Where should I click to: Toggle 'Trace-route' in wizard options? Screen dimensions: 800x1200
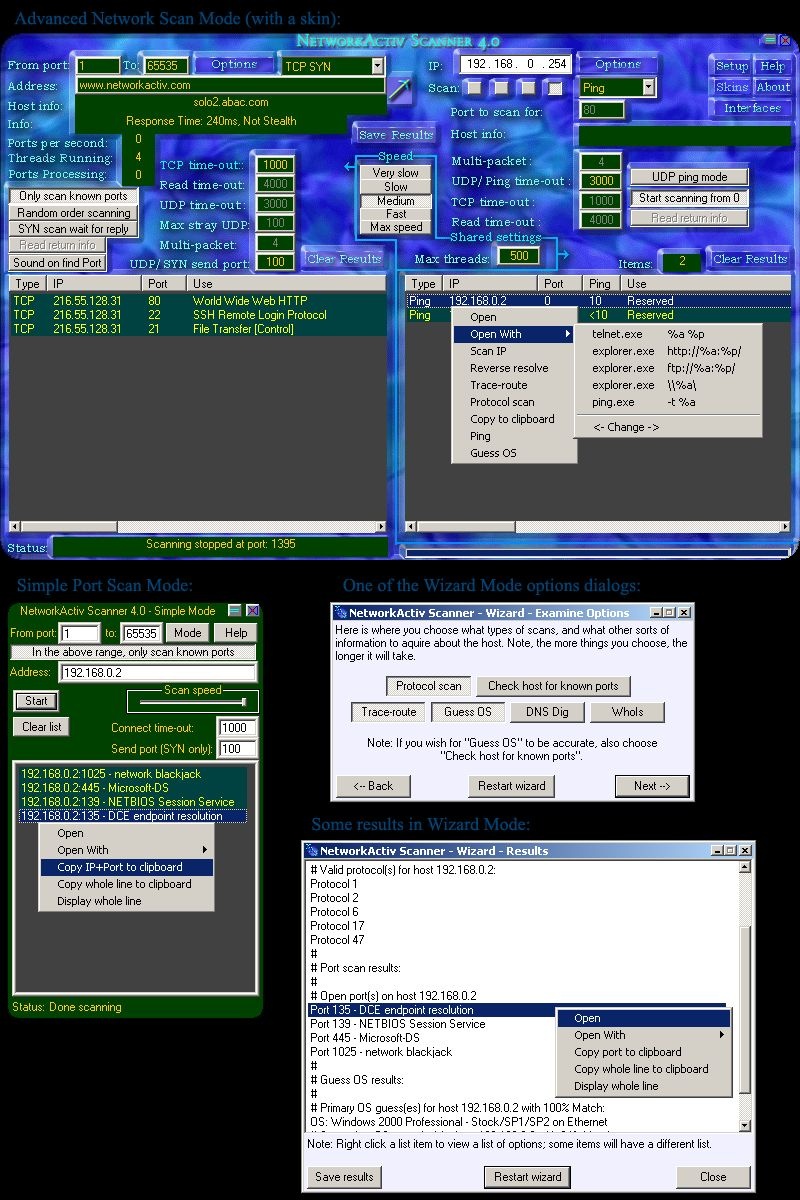389,712
